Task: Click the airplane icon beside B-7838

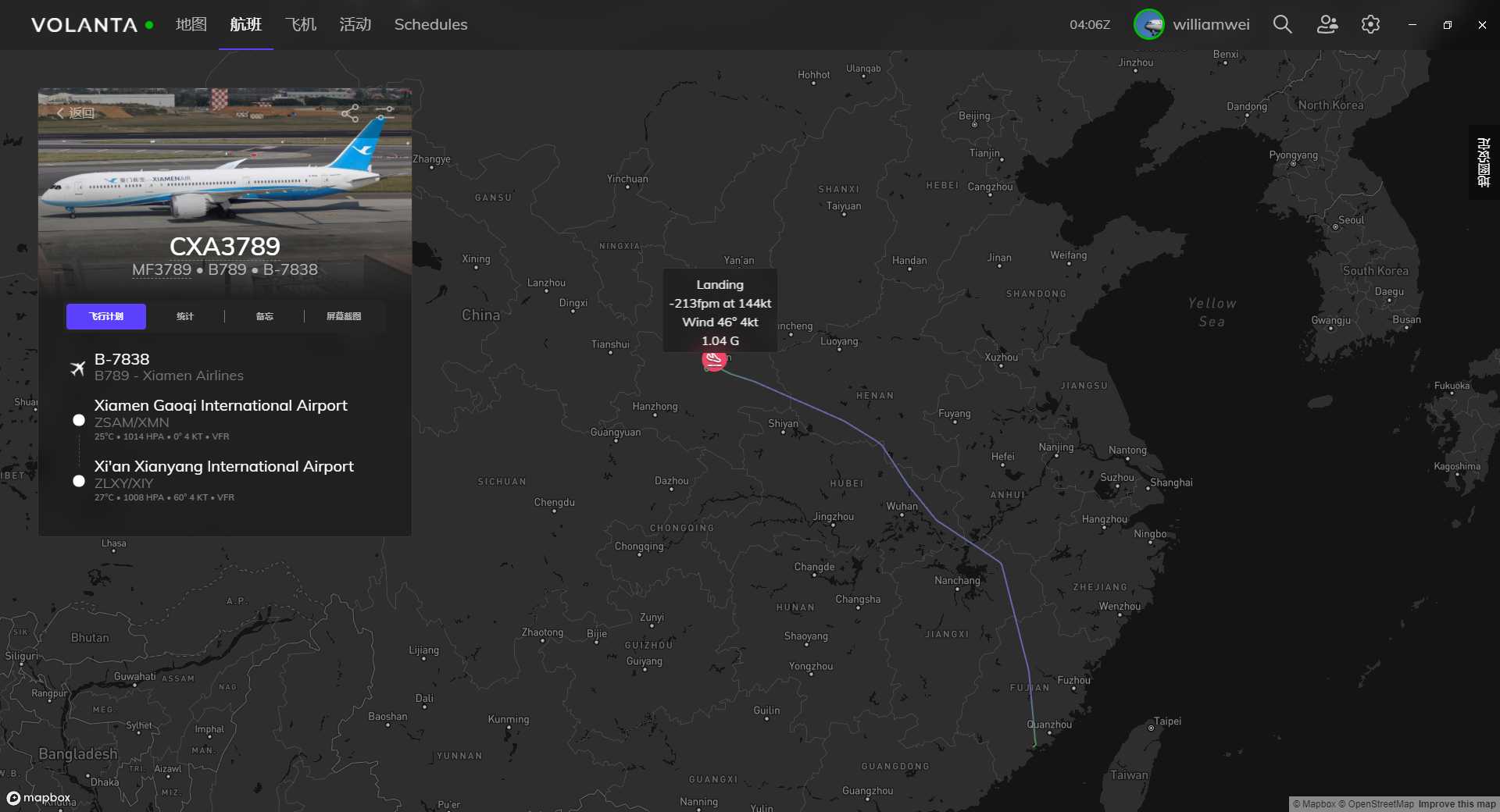Action: pyautogui.click(x=77, y=368)
